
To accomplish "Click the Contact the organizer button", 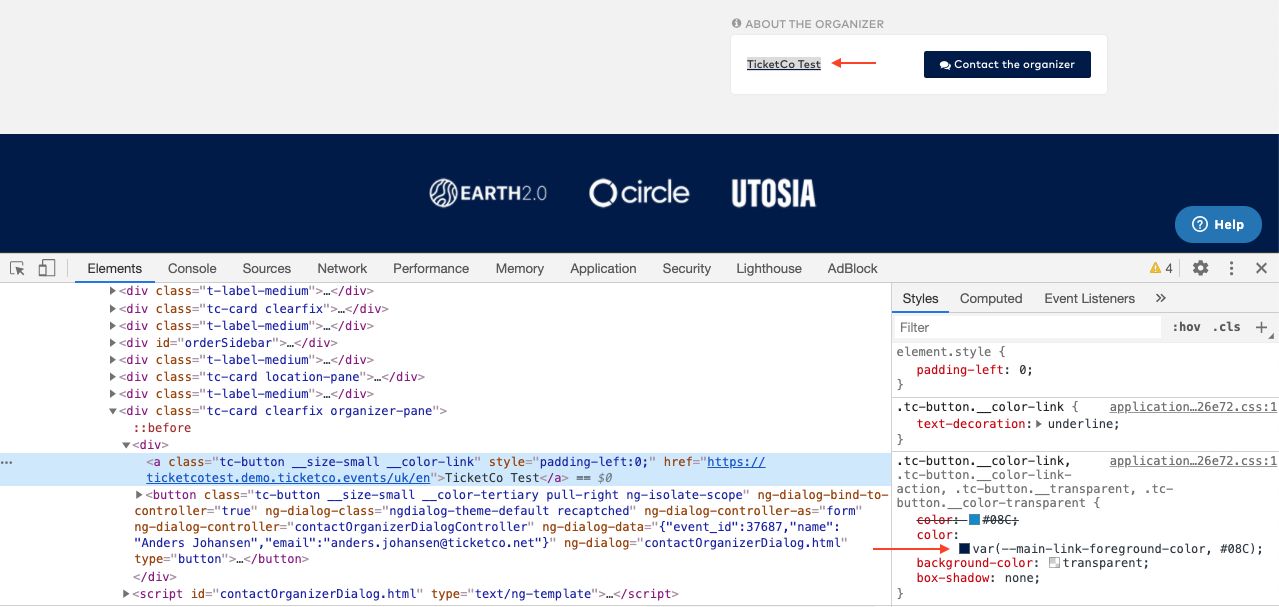I will (1006, 64).
